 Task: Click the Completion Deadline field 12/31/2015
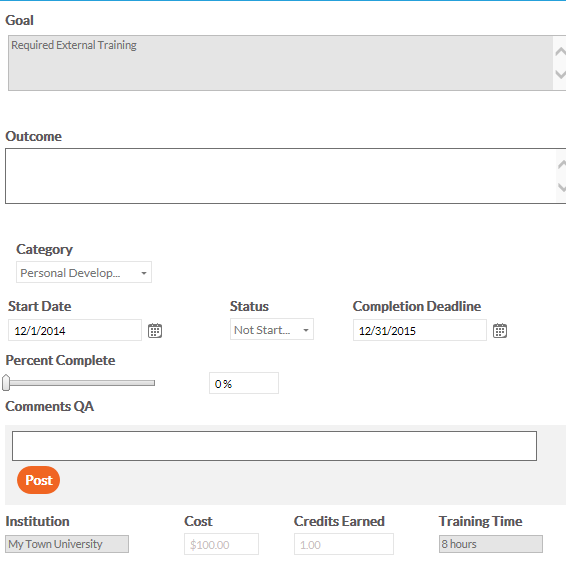point(420,330)
